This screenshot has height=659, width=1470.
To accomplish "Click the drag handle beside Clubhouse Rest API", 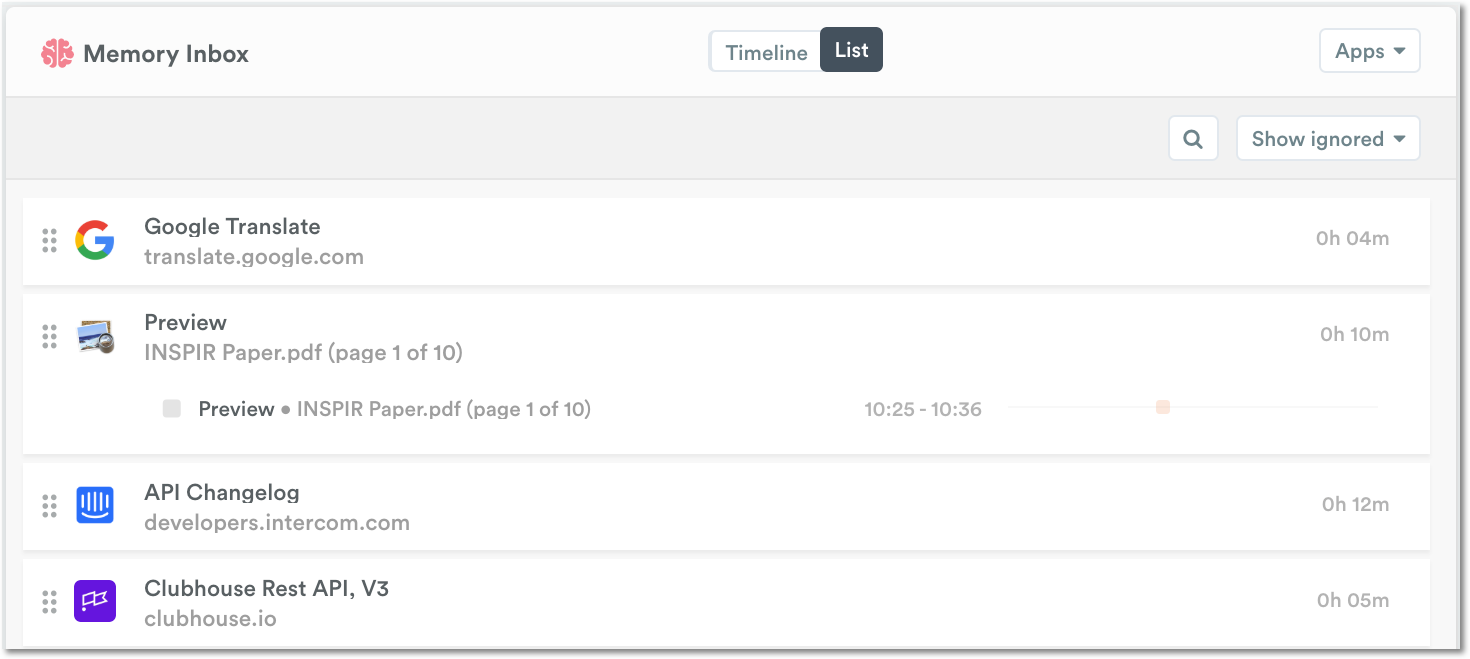I will [x=49, y=602].
